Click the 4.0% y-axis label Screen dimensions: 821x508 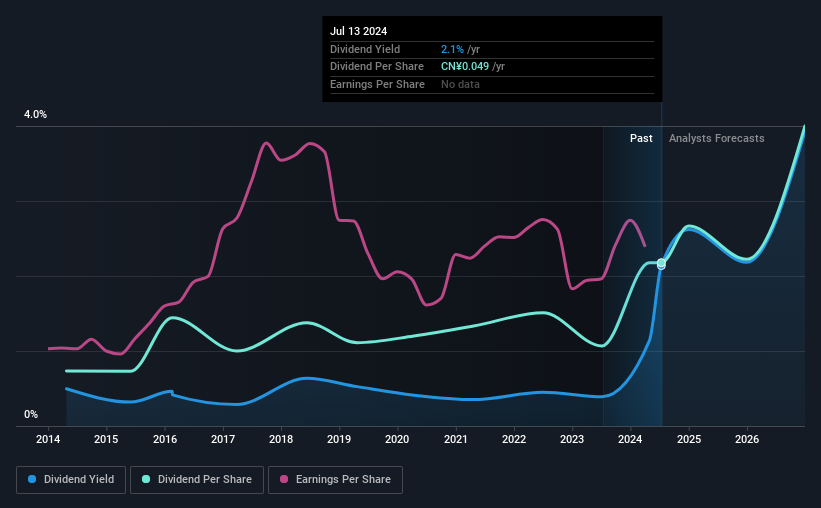click(35, 114)
